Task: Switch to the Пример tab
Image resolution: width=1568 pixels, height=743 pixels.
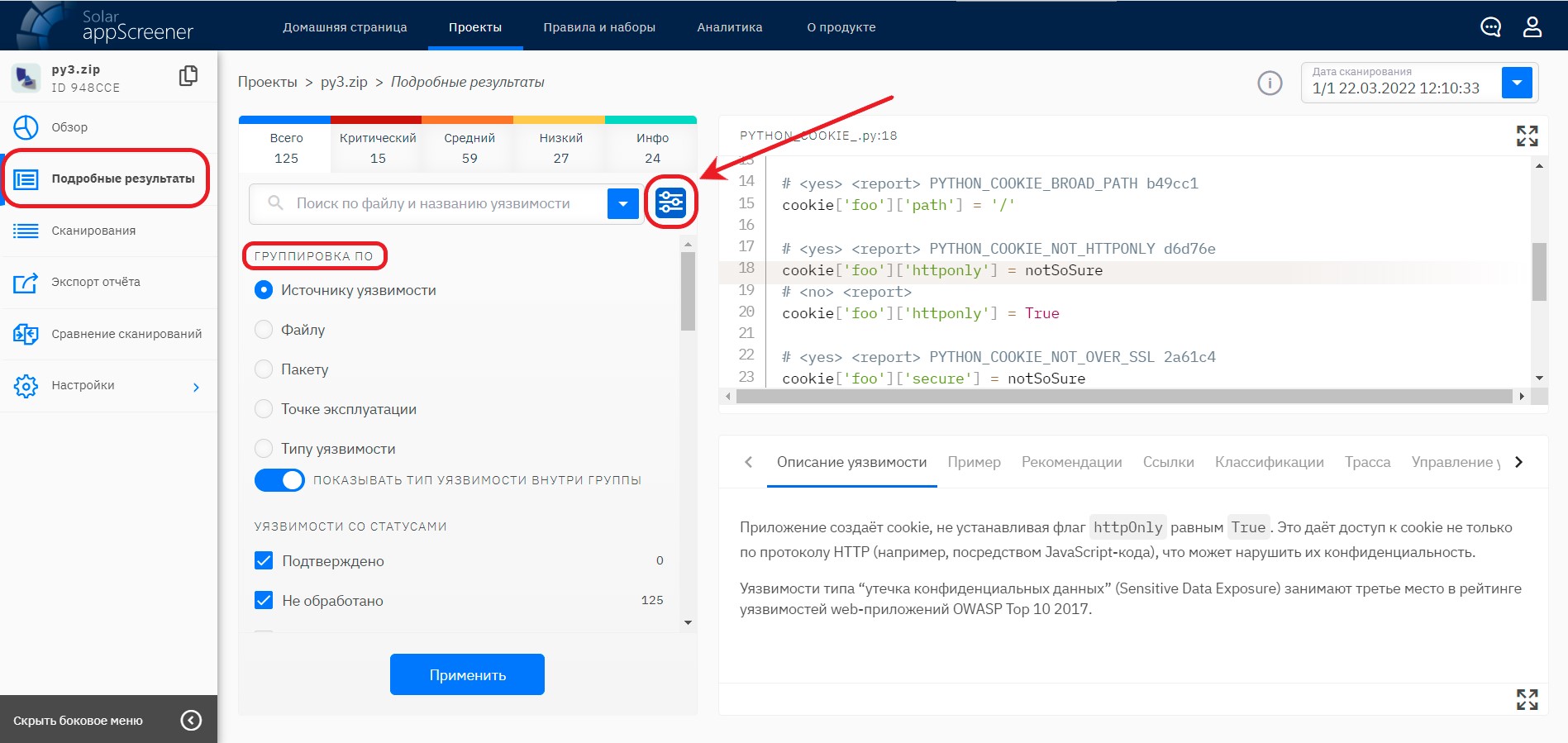Action: [x=974, y=462]
